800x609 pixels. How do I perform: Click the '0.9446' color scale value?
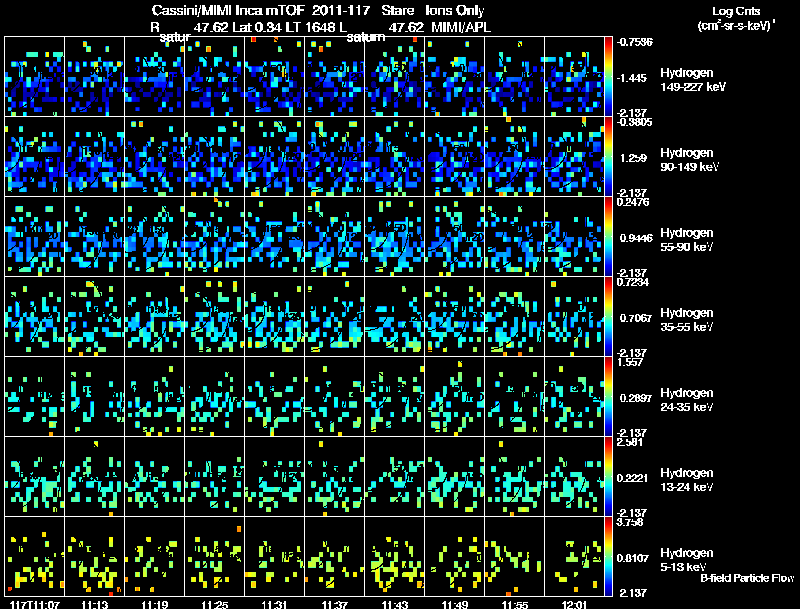[x=636, y=238]
